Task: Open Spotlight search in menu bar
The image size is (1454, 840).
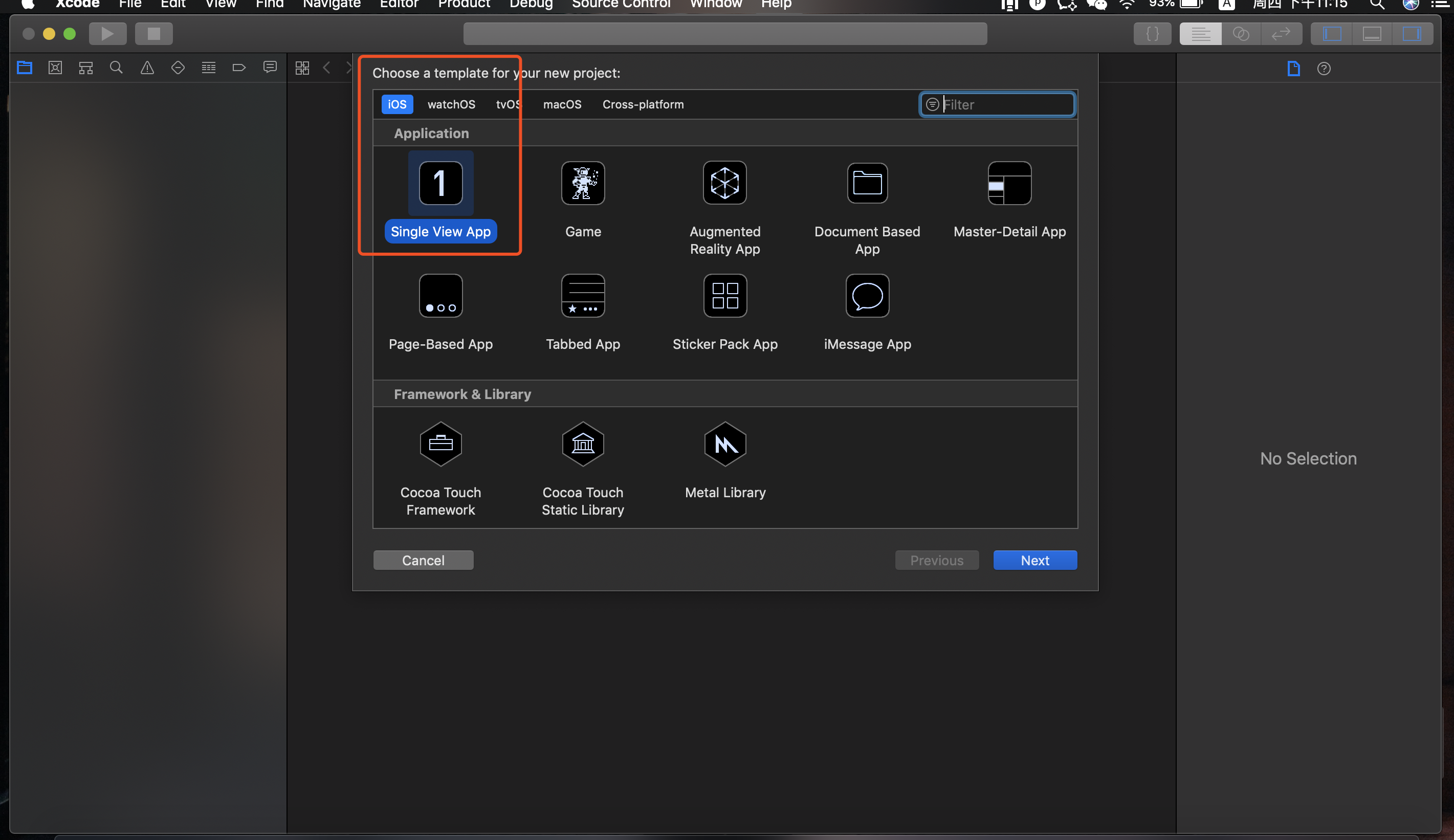Action: (x=1377, y=4)
